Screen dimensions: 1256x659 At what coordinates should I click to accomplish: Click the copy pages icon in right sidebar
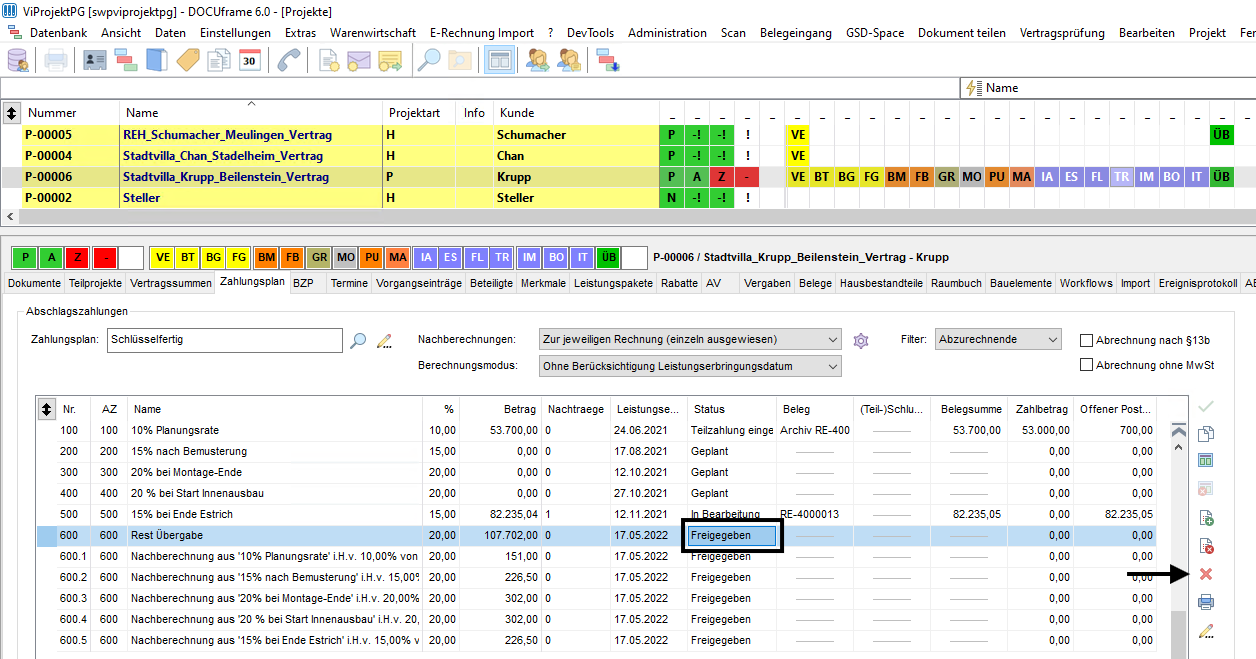click(1206, 434)
